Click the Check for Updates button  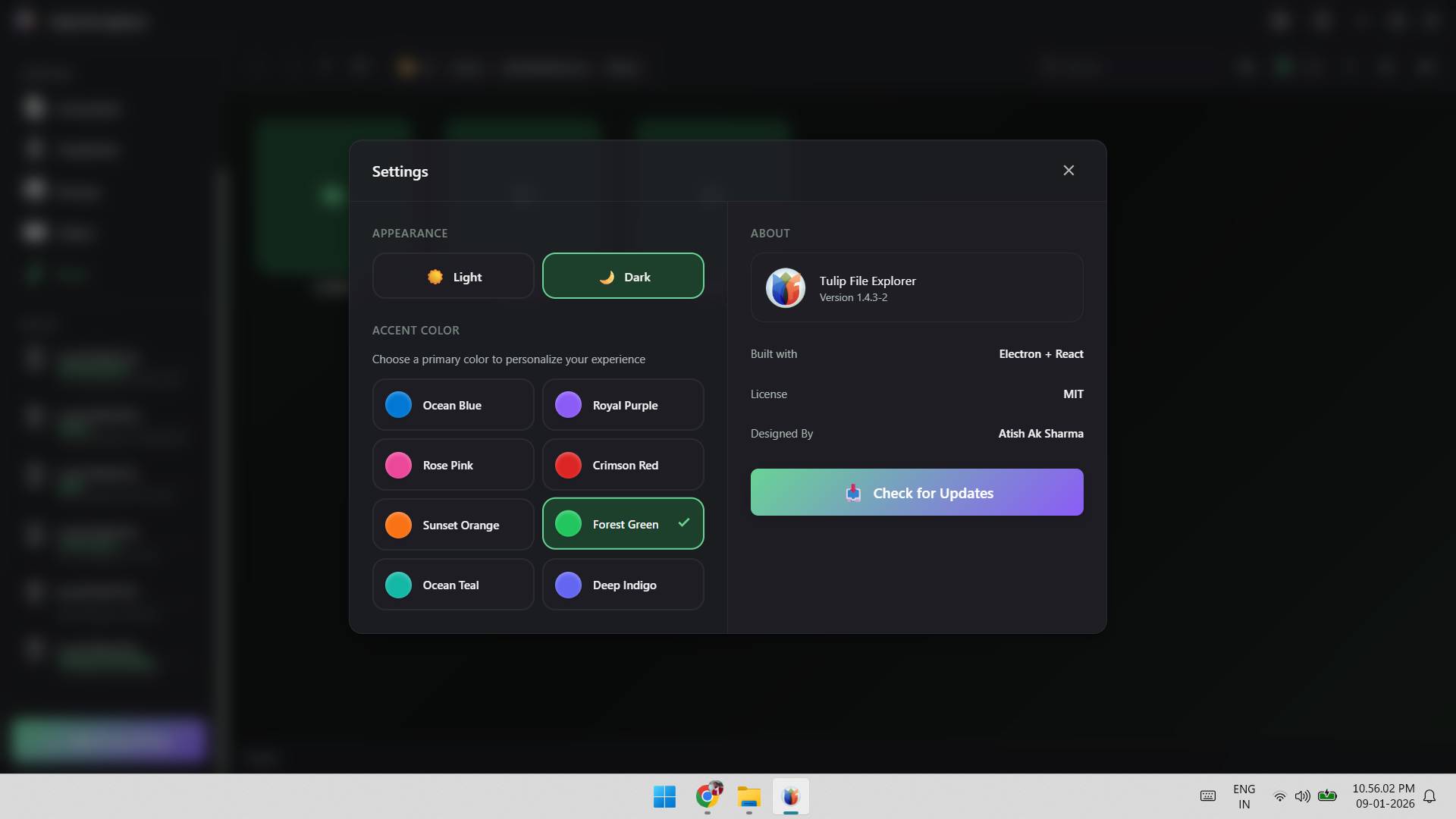click(x=916, y=492)
